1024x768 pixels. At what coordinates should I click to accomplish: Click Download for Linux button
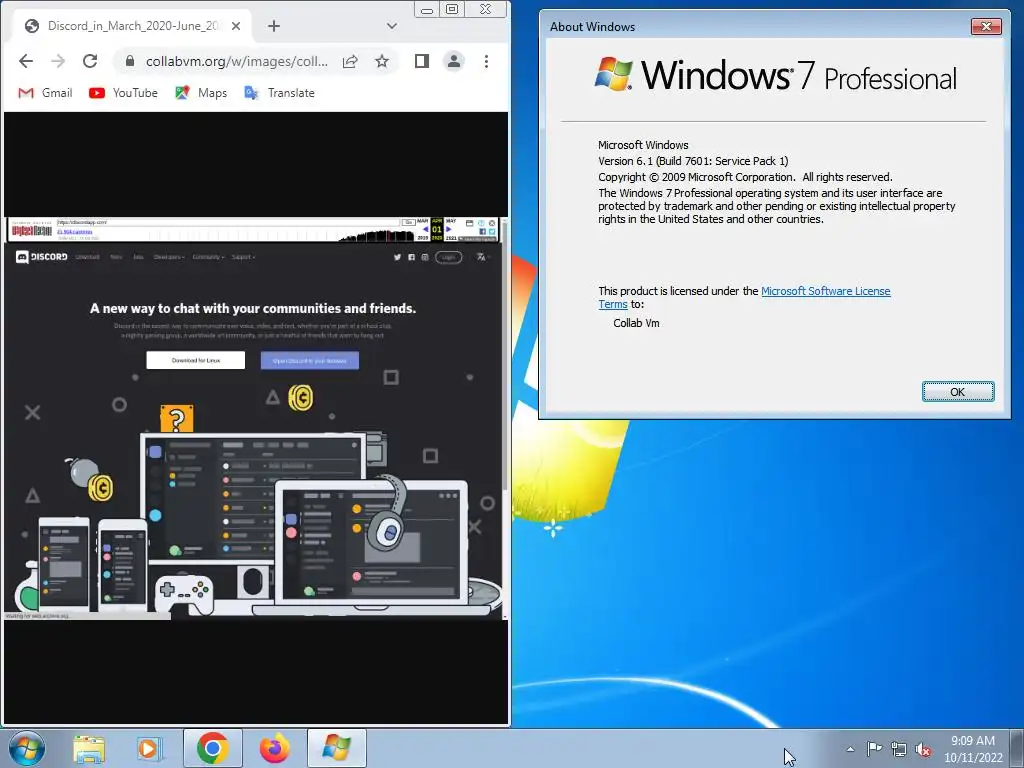(x=196, y=360)
